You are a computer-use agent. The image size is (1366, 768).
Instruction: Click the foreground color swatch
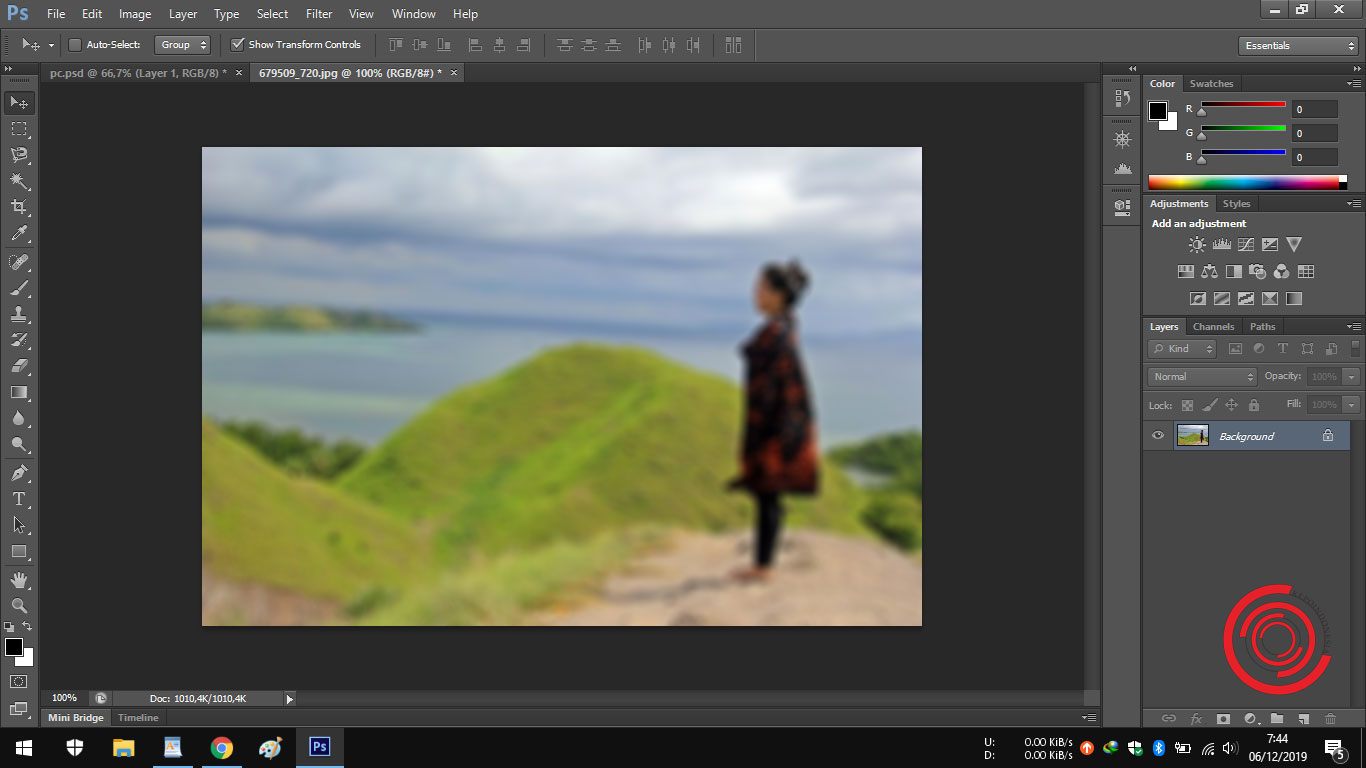click(14, 649)
